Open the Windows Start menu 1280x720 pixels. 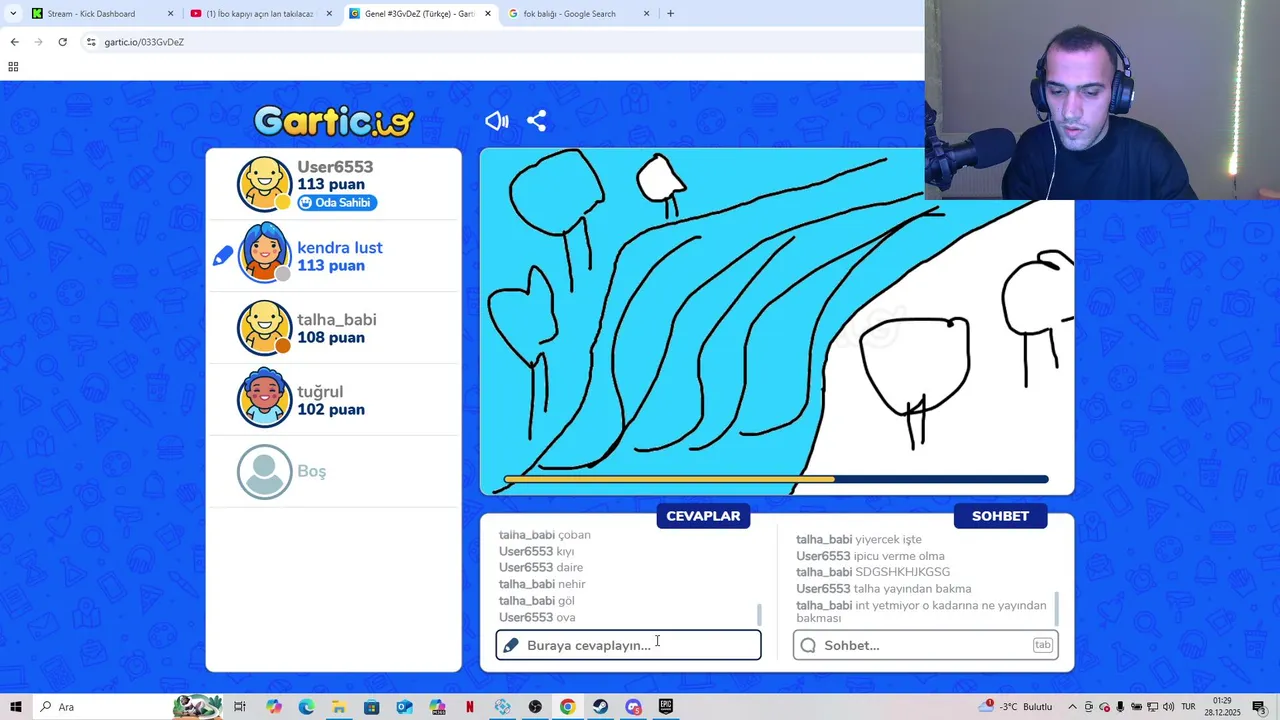pyautogui.click(x=15, y=707)
